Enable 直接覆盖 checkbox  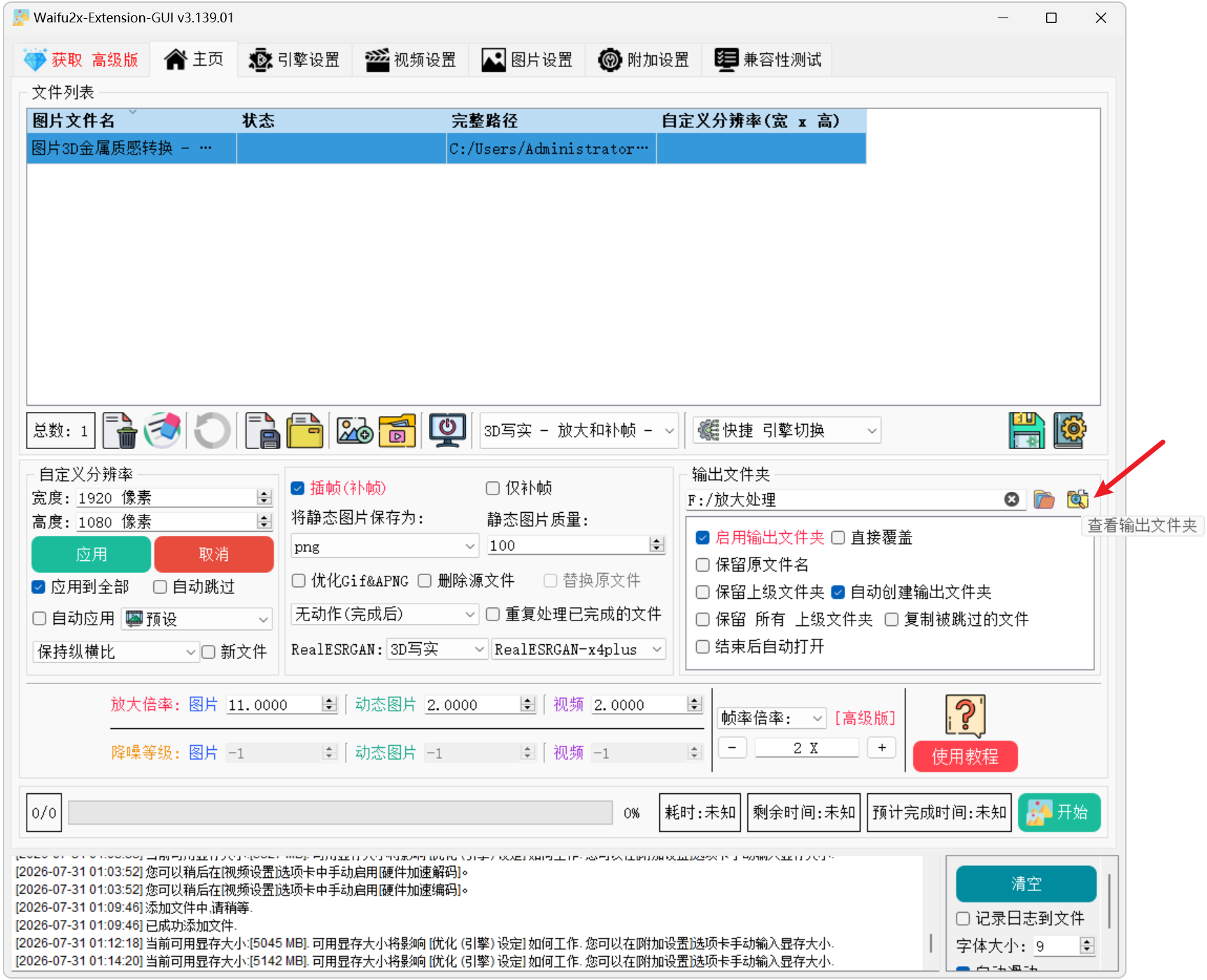coord(838,537)
